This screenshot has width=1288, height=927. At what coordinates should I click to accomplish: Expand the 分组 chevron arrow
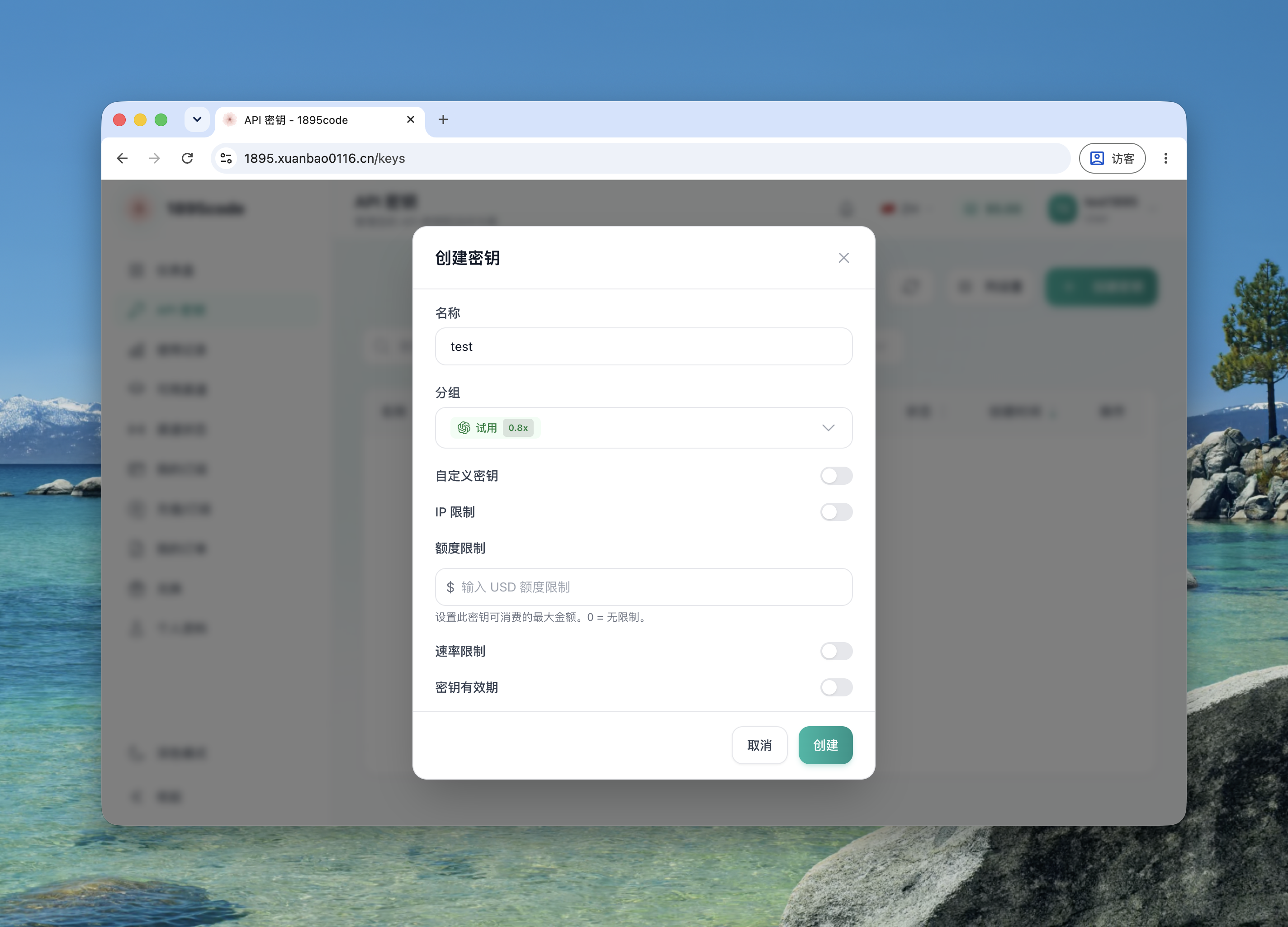828,427
